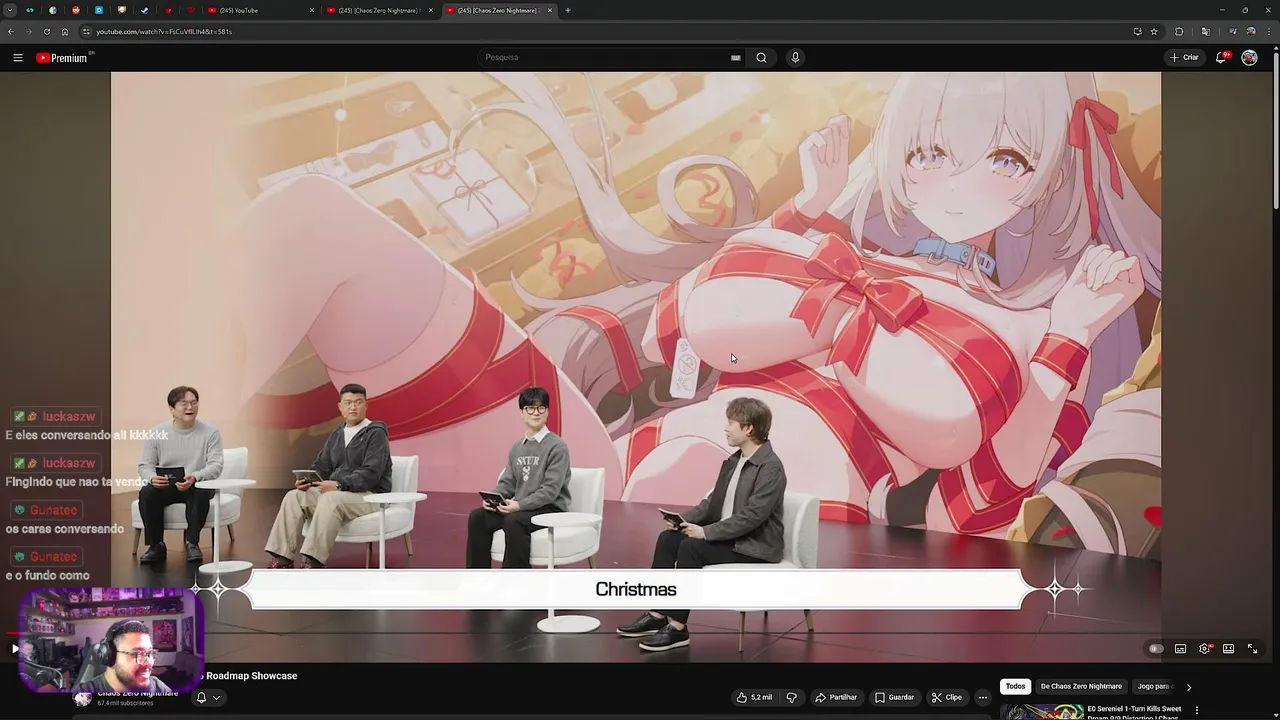Go to browser home page
Viewport: 1280px width, 720px height.
click(x=65, y=31)
